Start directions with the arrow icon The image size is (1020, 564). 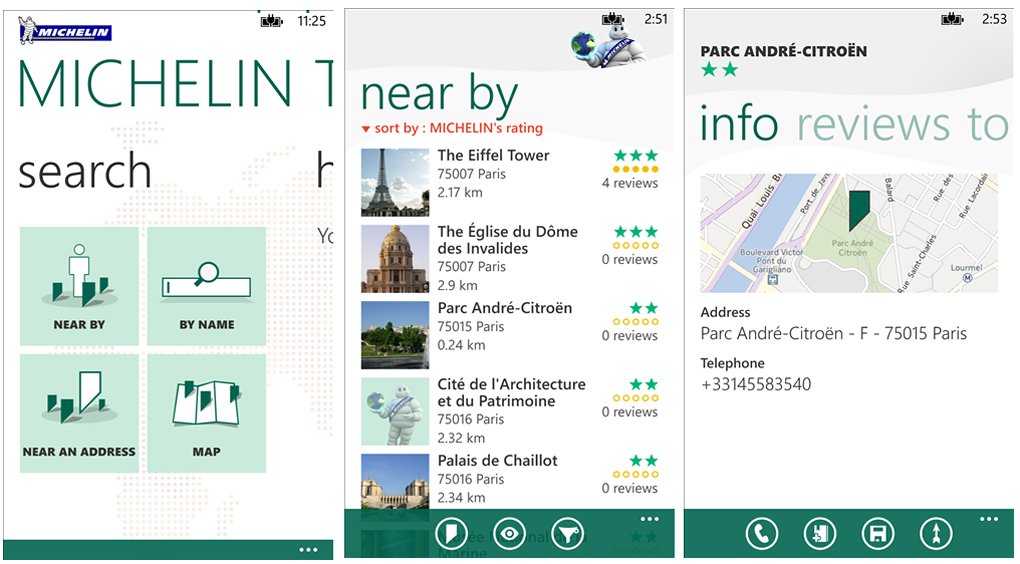click(x=936, y=534)
